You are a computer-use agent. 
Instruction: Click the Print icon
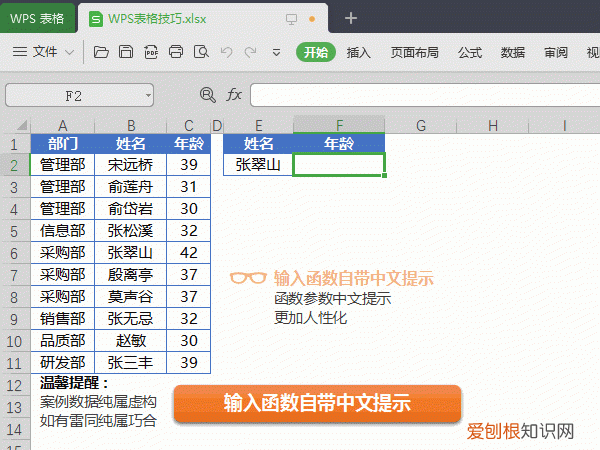176,52
